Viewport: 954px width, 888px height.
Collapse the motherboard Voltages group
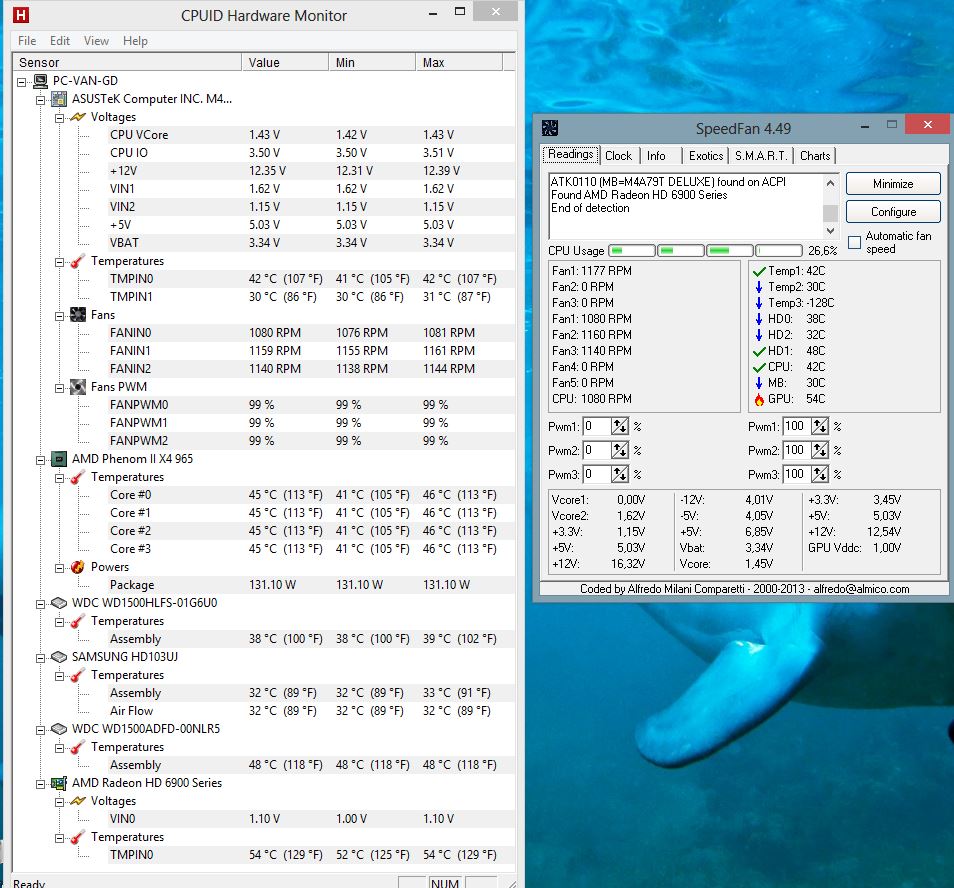[60, 117]
